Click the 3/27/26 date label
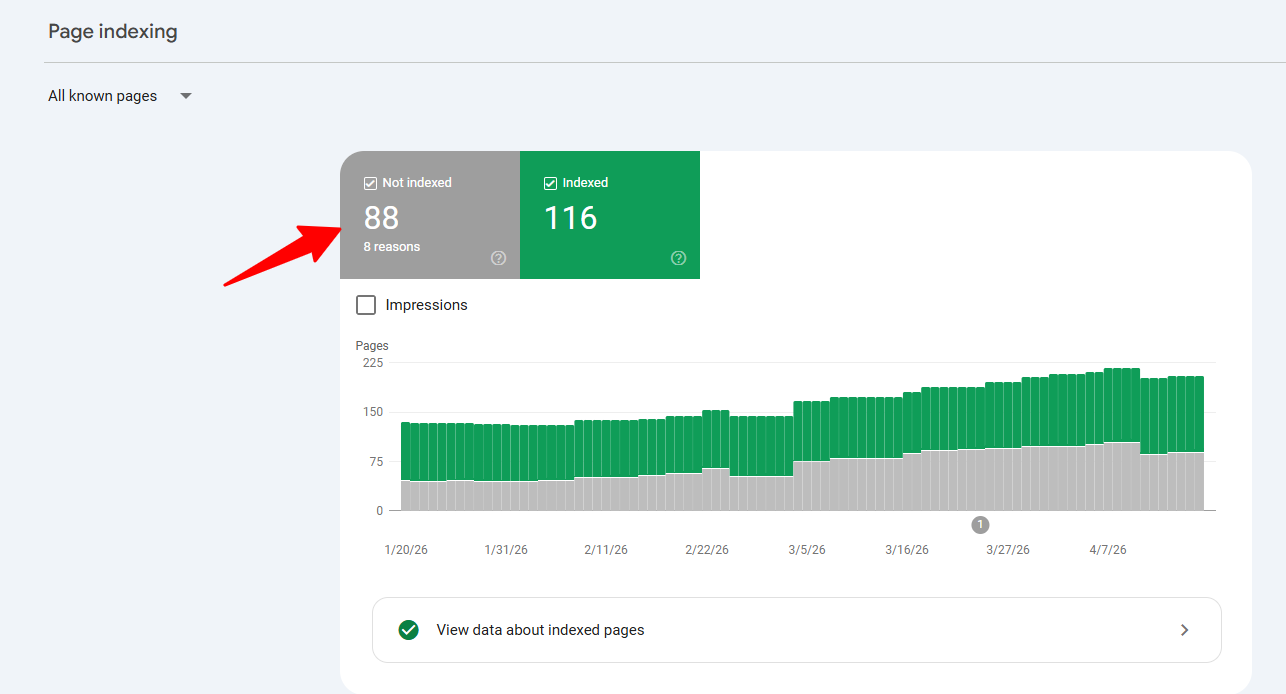The width and height of the screenshot is (1286, 694). click(1008, 550)
